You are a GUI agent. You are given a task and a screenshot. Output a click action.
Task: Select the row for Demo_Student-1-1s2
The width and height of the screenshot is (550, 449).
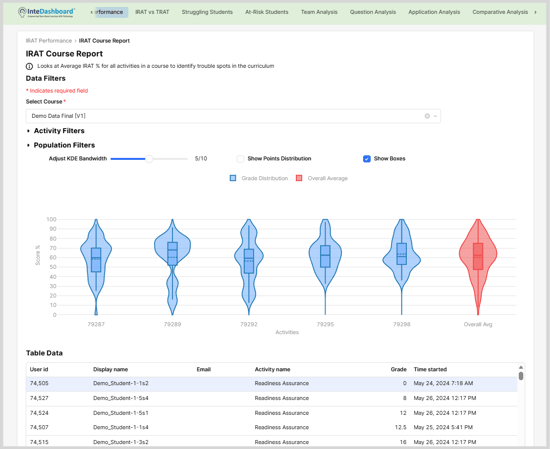[x=271, y=384]
